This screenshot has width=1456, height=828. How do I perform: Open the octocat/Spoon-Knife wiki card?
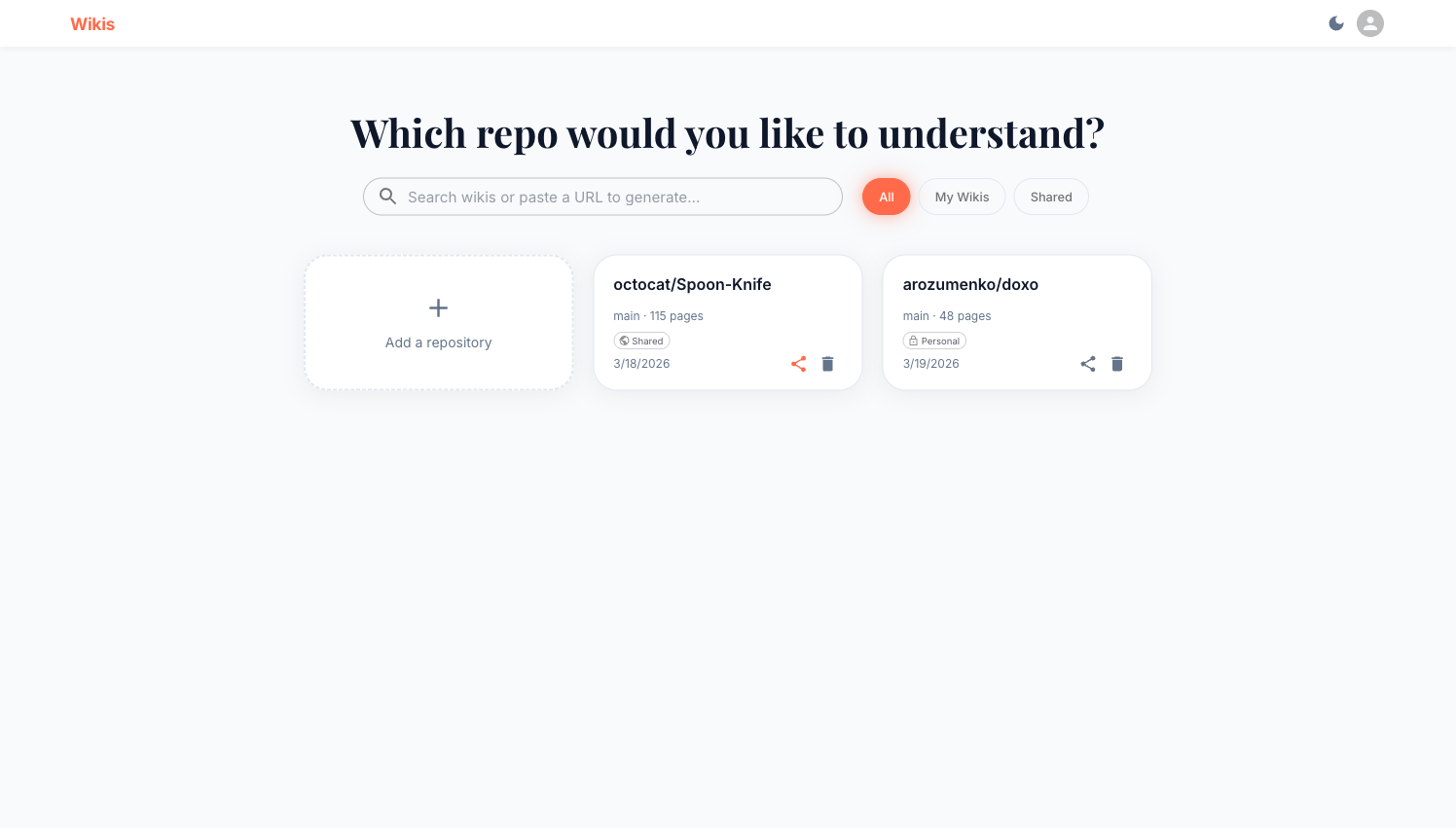692,284
